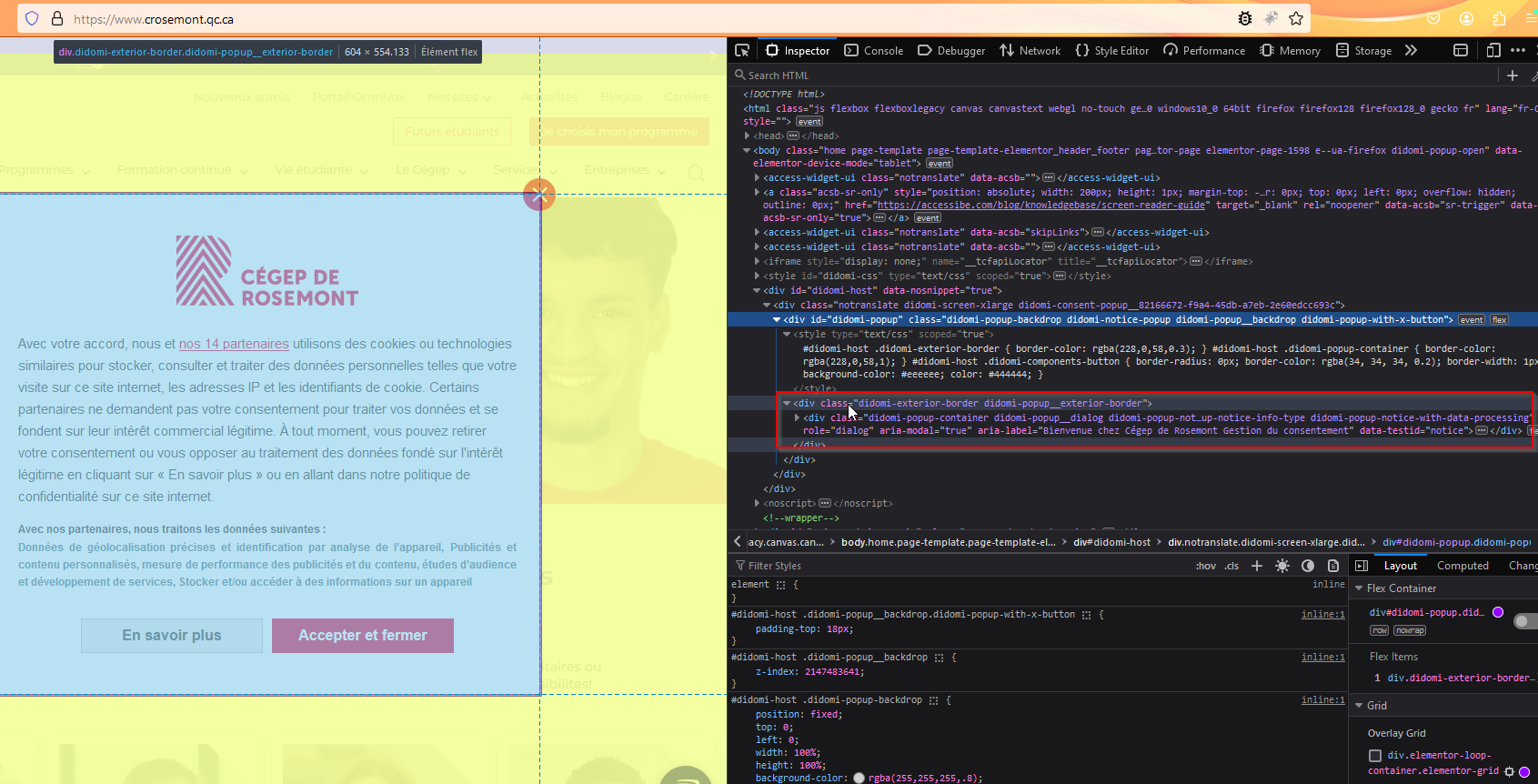1538x784 pixels.
Task: Activate the element picker tool
Action: click(742, 50)
